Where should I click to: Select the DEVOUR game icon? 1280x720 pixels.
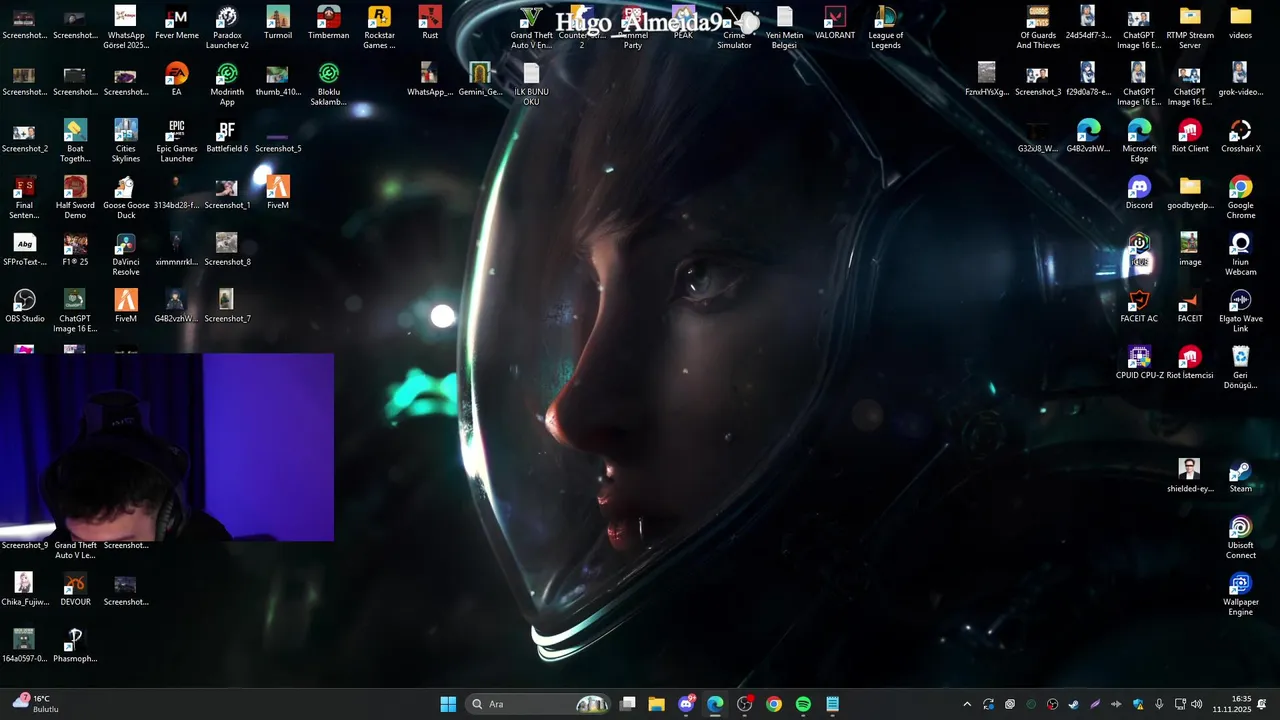(75, 590)
